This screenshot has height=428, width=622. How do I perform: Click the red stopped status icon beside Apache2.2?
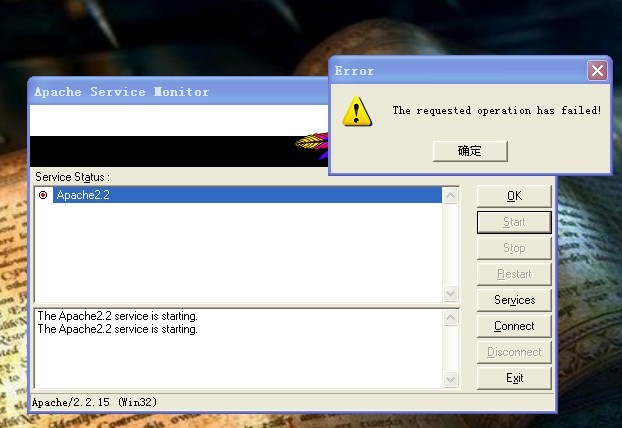pos(43,195)
